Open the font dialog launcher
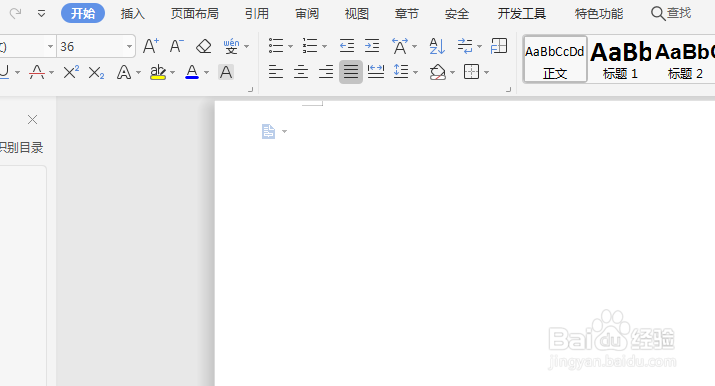Screen dimensions: 715x386 tap(250, 90)
